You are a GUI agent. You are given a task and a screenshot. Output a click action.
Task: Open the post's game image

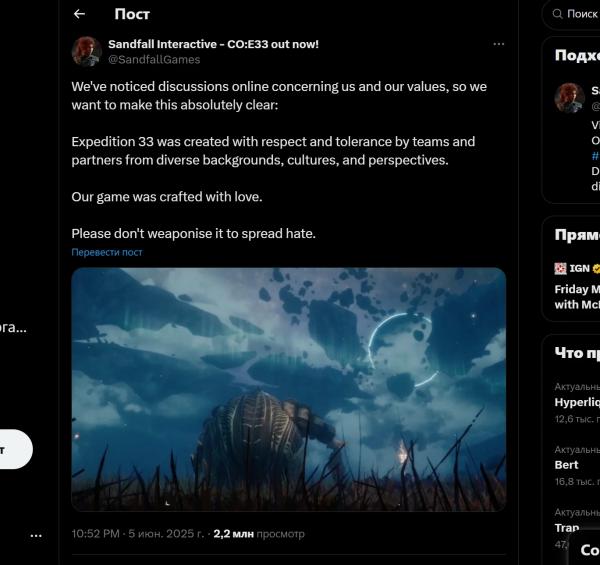pyautogui.click(x=289, y=389)
